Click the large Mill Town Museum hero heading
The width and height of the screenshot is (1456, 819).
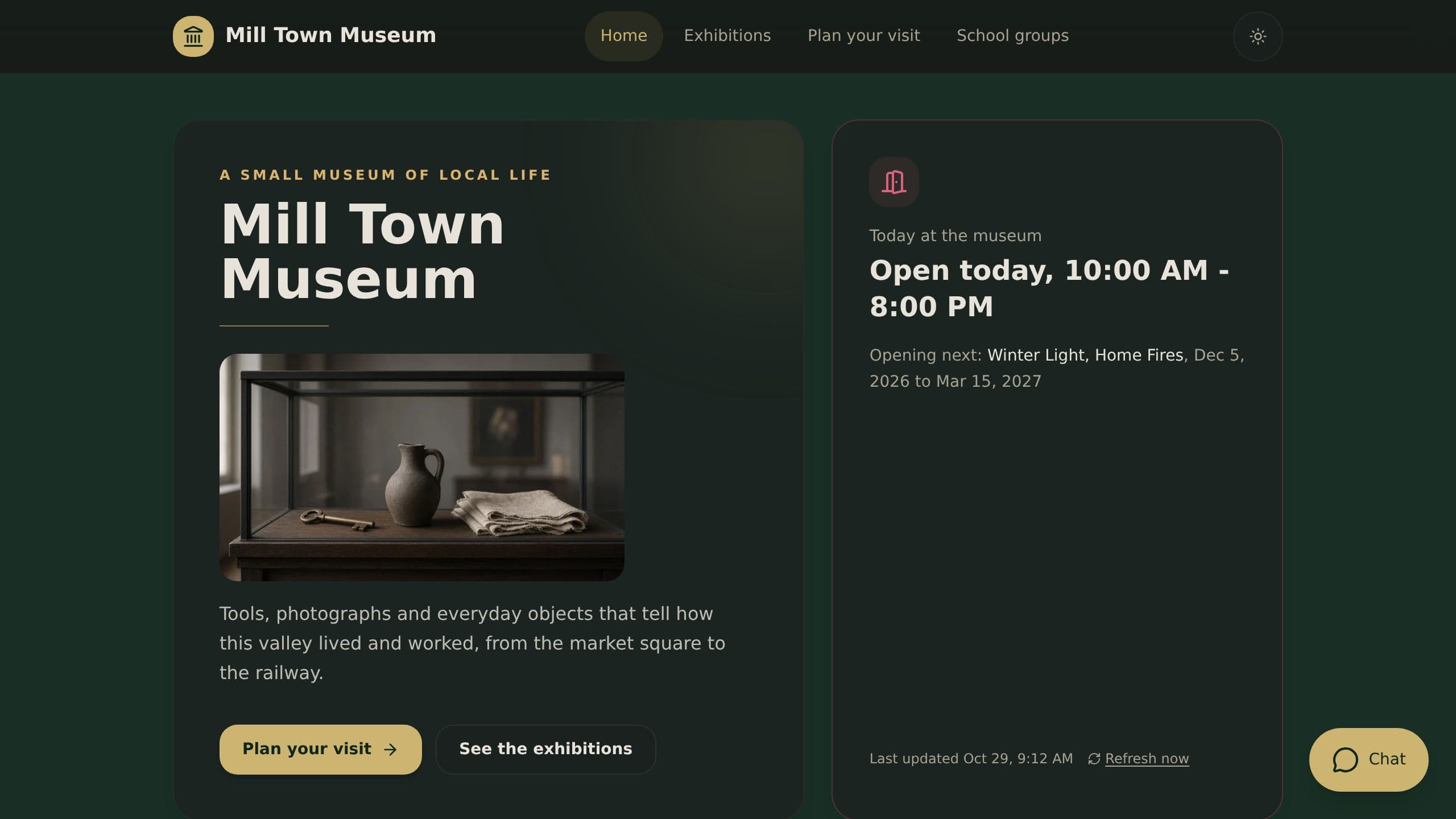tap(362, 251)
